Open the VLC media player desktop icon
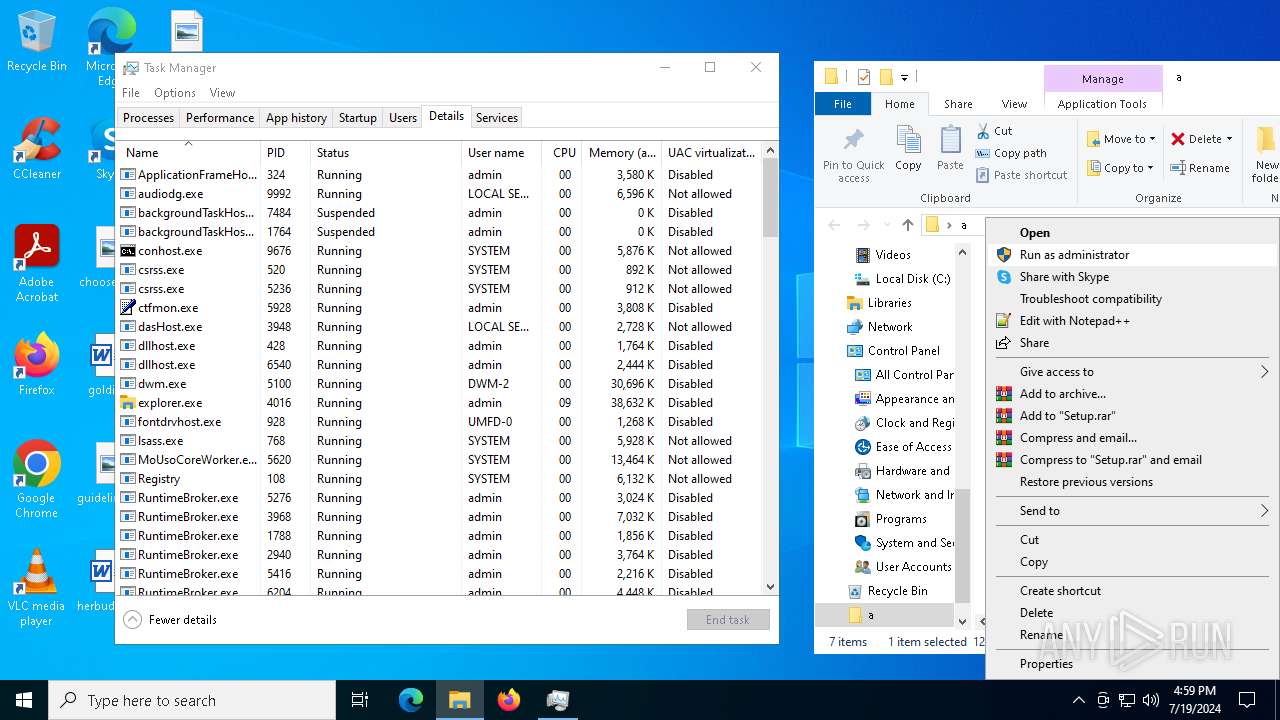1280x720 pixels. point(36,588)
